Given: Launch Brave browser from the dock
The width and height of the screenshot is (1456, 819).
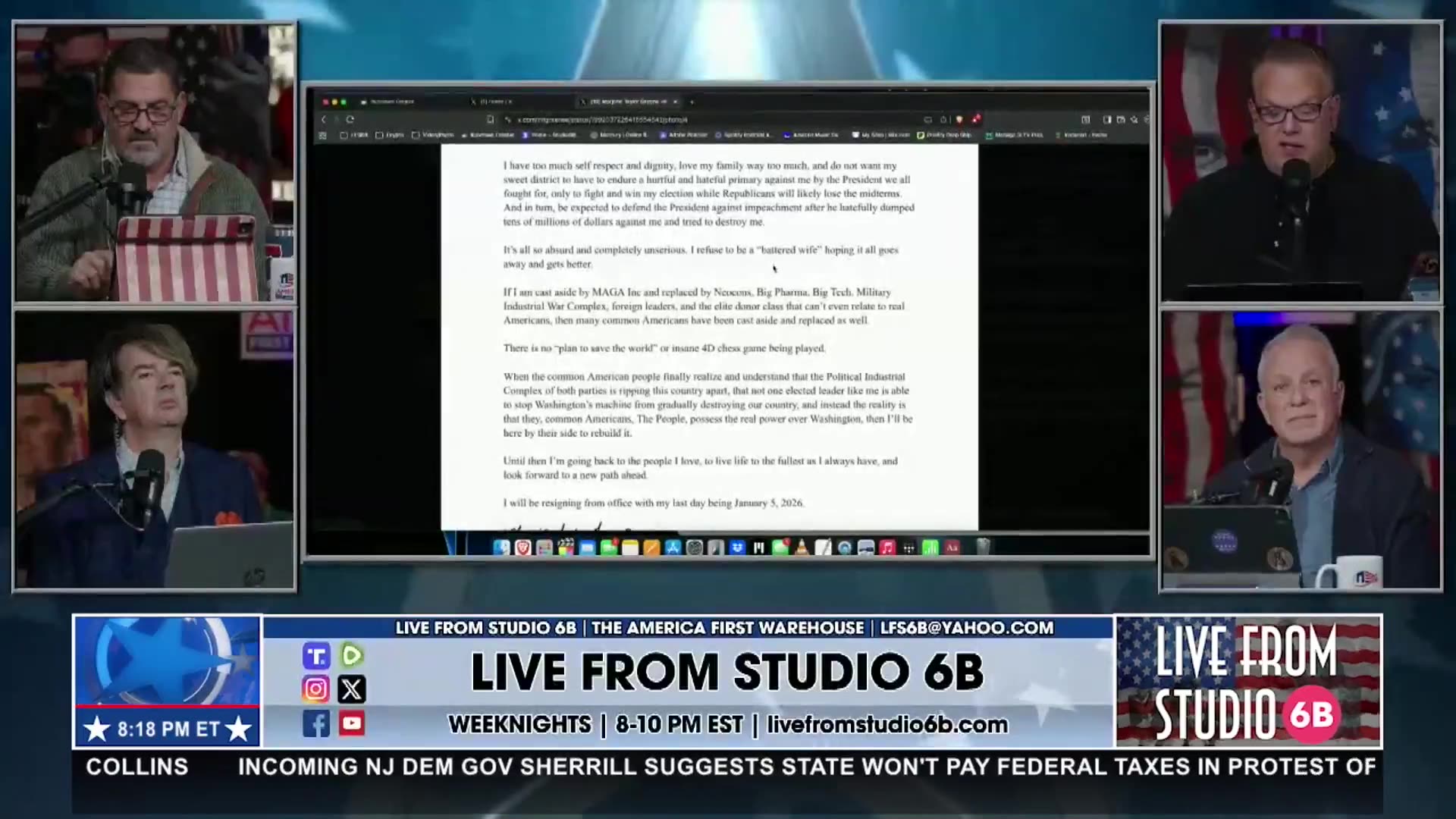Looking at the screenshot, I should coord(522,548).
